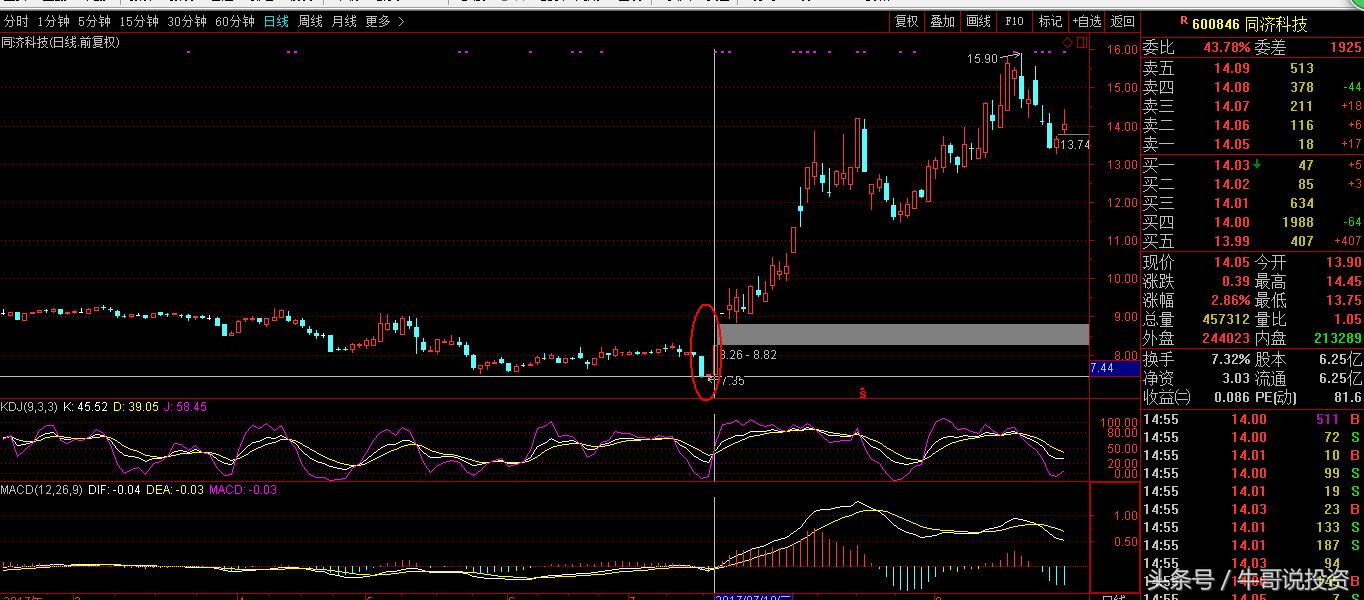The height and width of the screenshot is (600, 1364).
Task: Select the 15分钟 chart period
Action: [139, 21]
